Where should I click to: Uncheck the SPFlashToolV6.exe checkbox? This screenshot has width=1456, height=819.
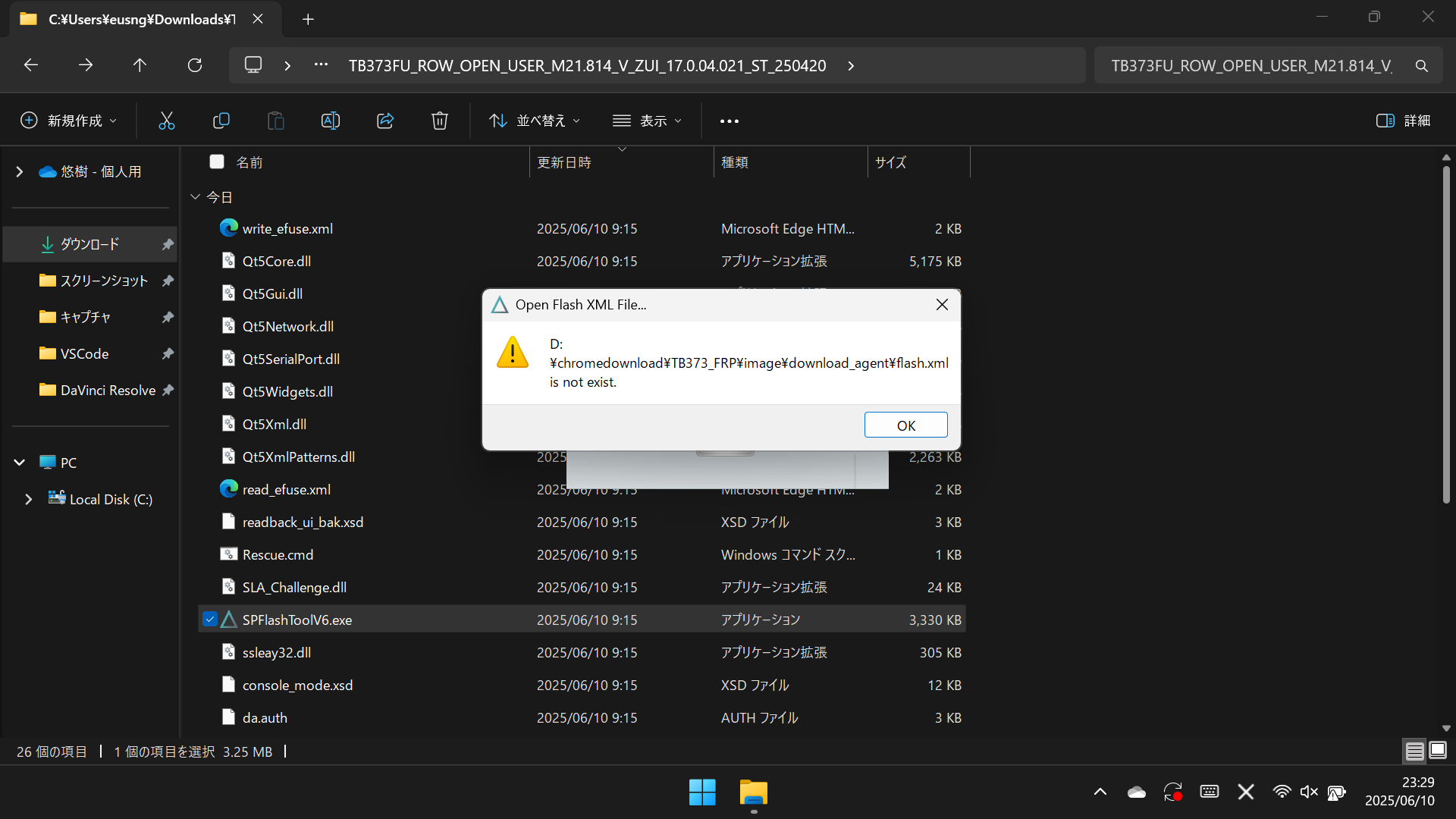(210, 620)
